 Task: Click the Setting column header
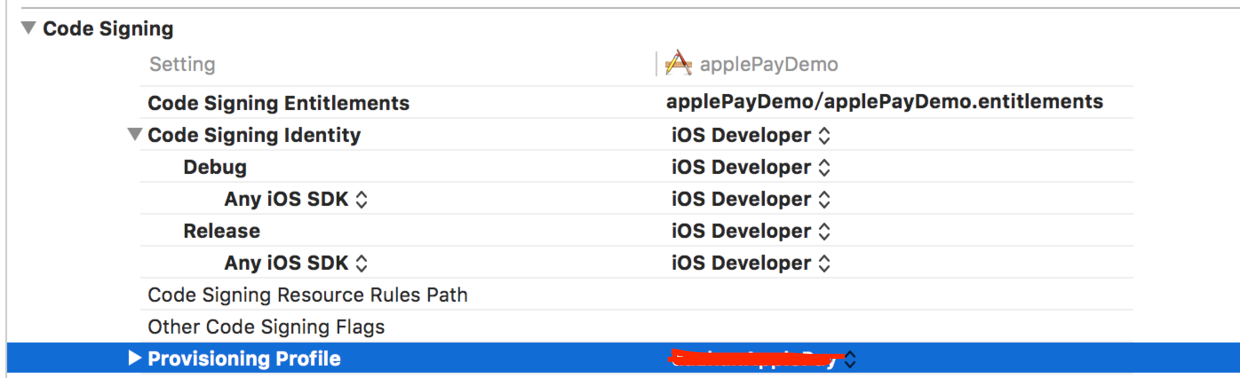click(x=182, y=64)
